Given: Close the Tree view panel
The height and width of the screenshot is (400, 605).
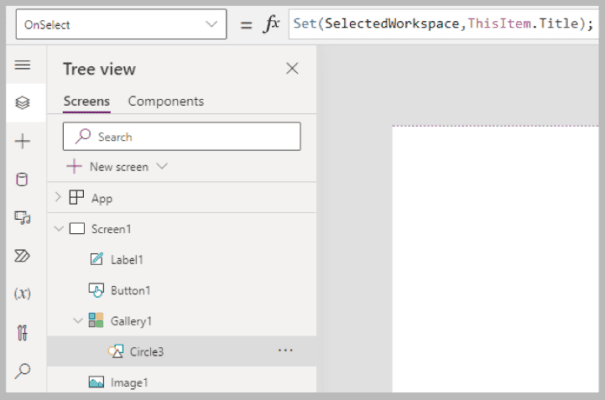Looking at the screenshot, I should pyautogui.click(x=292, y=69).
